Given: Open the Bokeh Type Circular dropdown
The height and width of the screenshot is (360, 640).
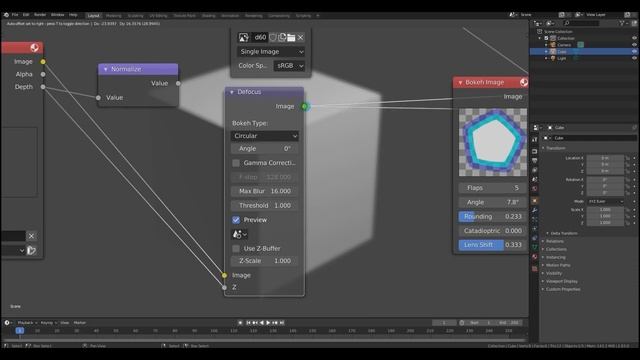Looking at the screenshot, I should [x=265, y=136].
